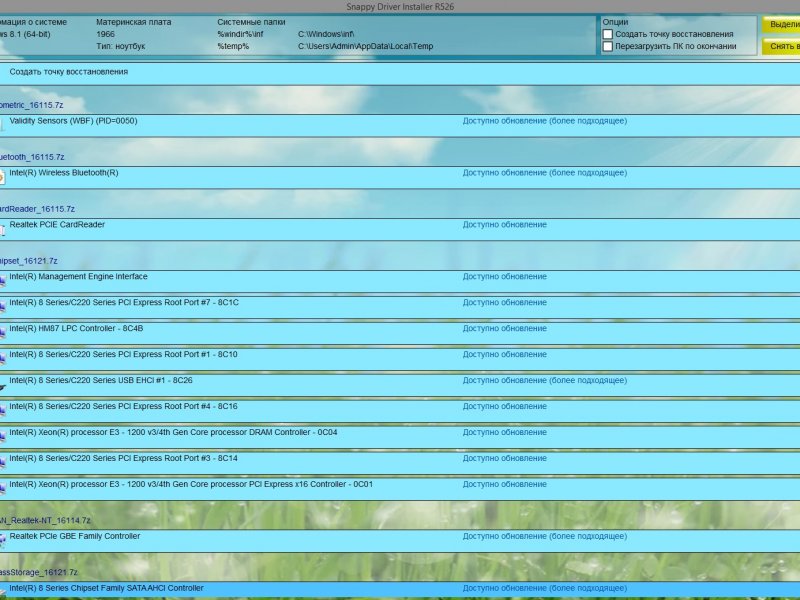Click the C:\Users\Admin\AppData\Local\Temp path
Screen dimensions: 800x600
[x=365, y=46]
